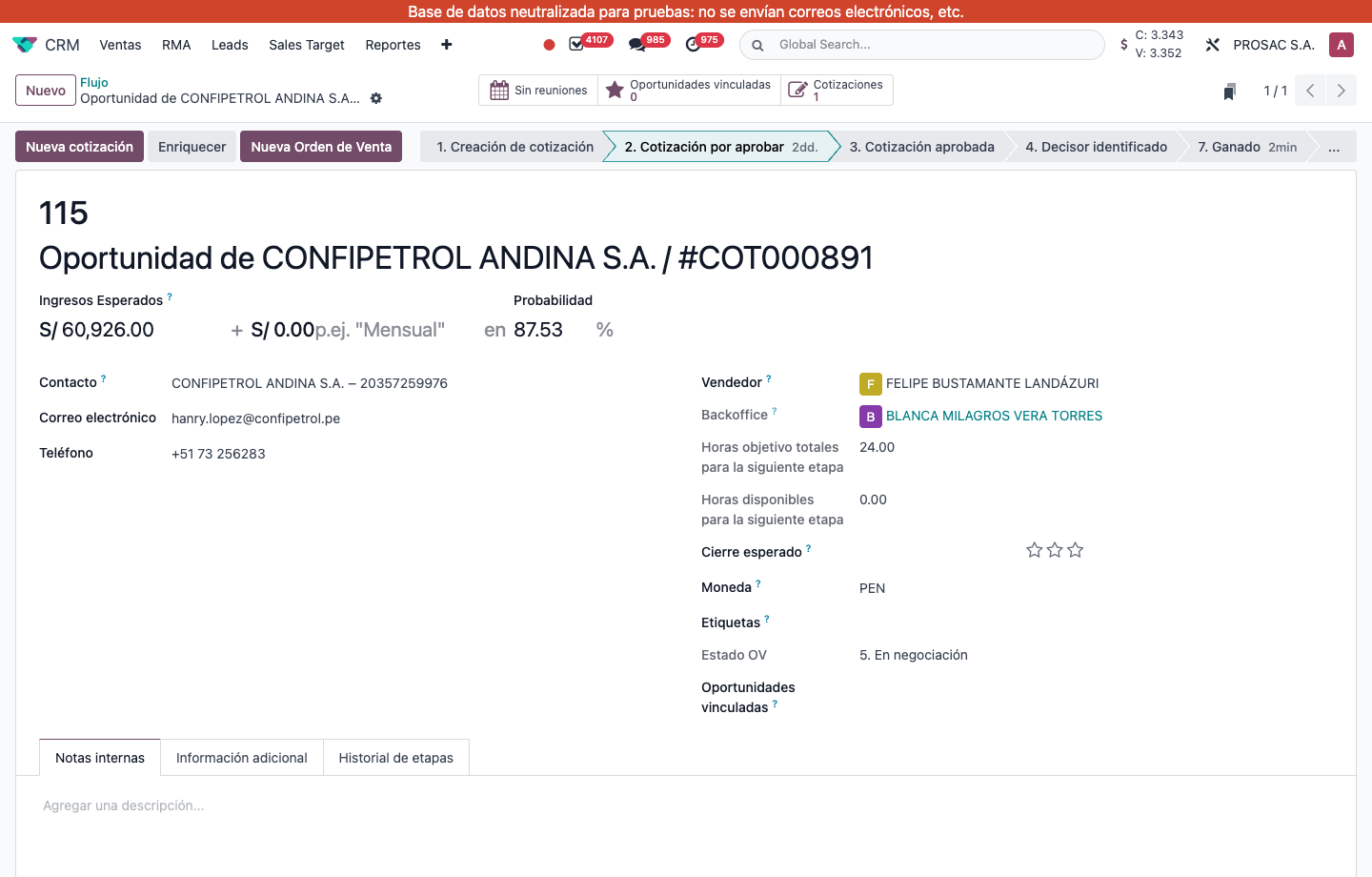Click the dollar exchange rate icon
Screen dimensions: 1372x877
(x=1124, y=45)
